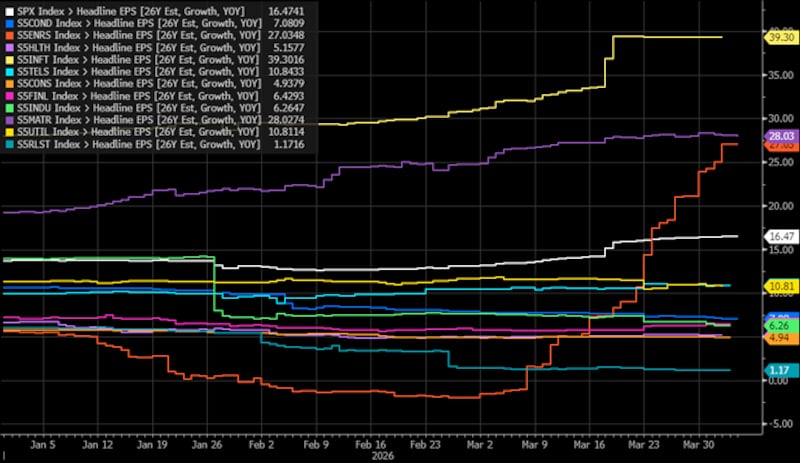Click the 6.26 green value tag
Viewport: 800px width, 463px height.
[x=779, y=326]
